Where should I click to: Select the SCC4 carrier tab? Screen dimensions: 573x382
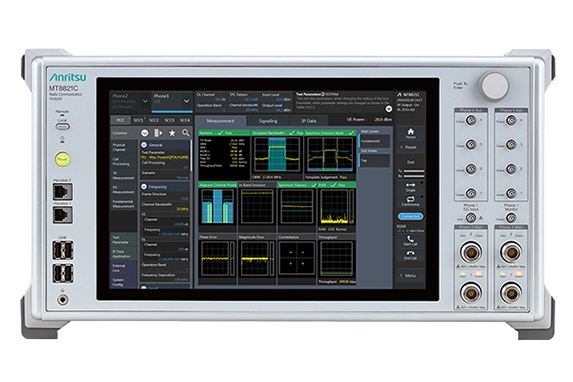(x=185, y=120)
